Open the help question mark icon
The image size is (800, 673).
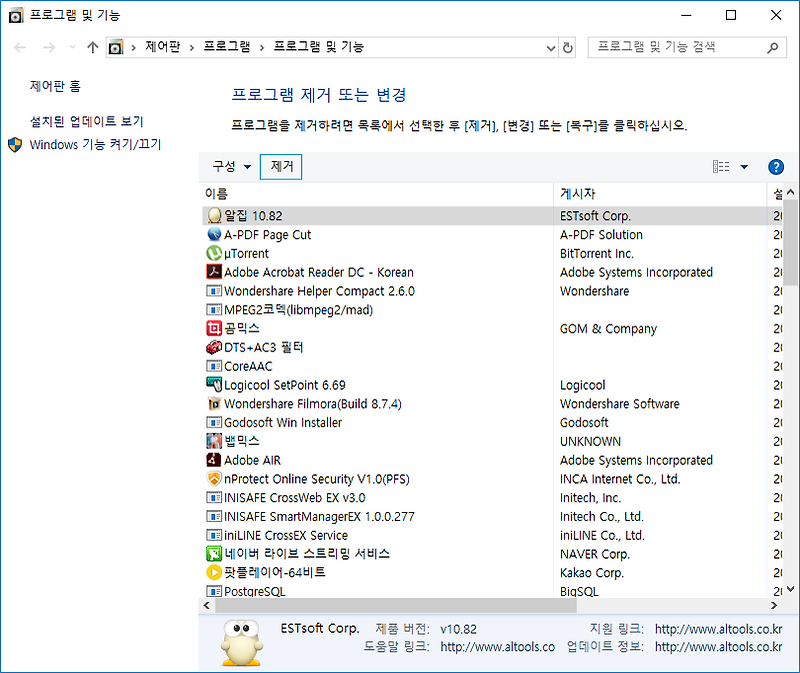point(776,167)
